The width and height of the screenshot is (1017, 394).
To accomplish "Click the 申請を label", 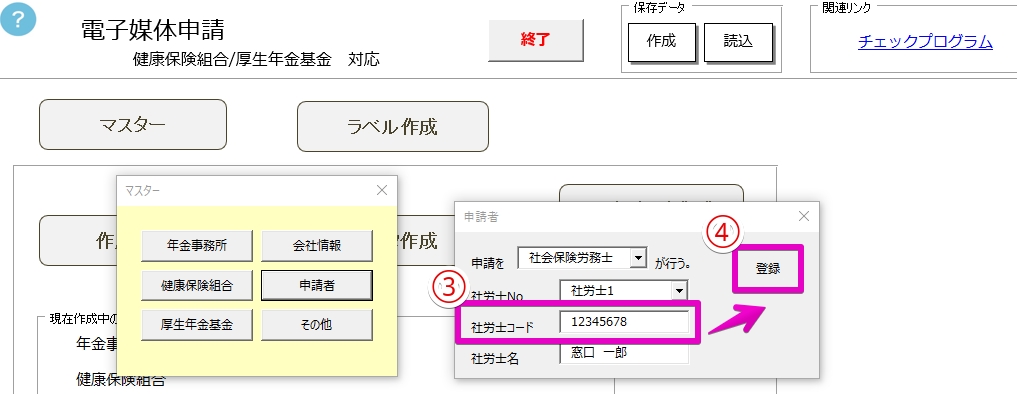I will [487, 264].
